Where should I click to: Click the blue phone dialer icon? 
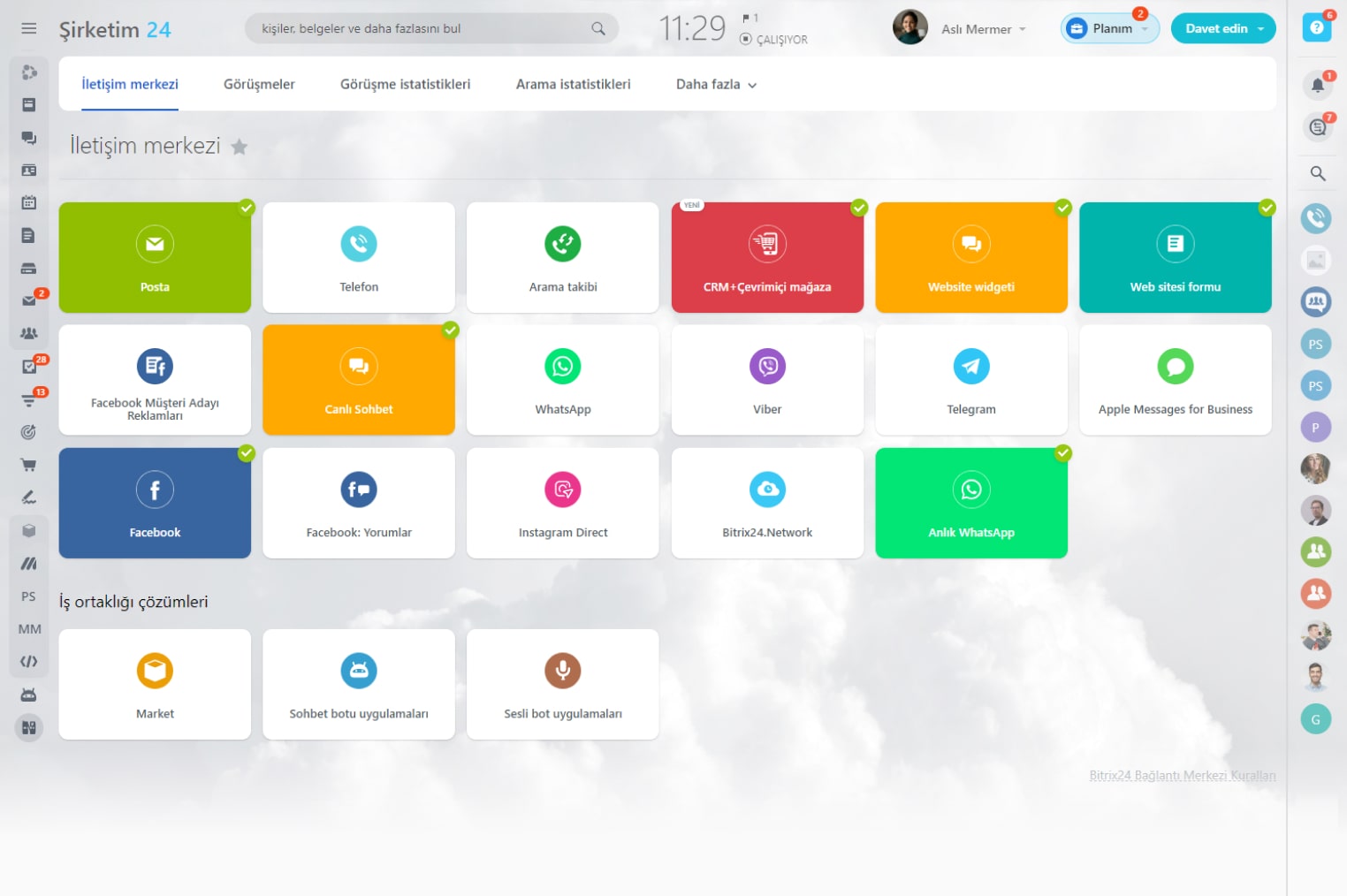click(x=1316, y=218)
